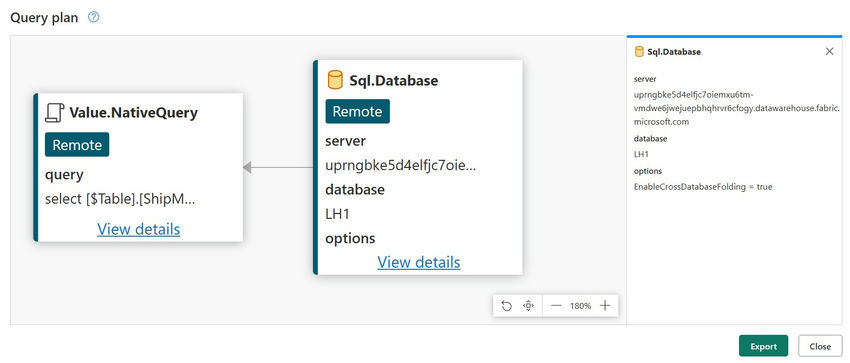Click the truncated server name 'uprngbke5d4elfjc7oie...'
The height and width of the screenshot is (363, 850).
pyautogui.click(x=401, y=166)
